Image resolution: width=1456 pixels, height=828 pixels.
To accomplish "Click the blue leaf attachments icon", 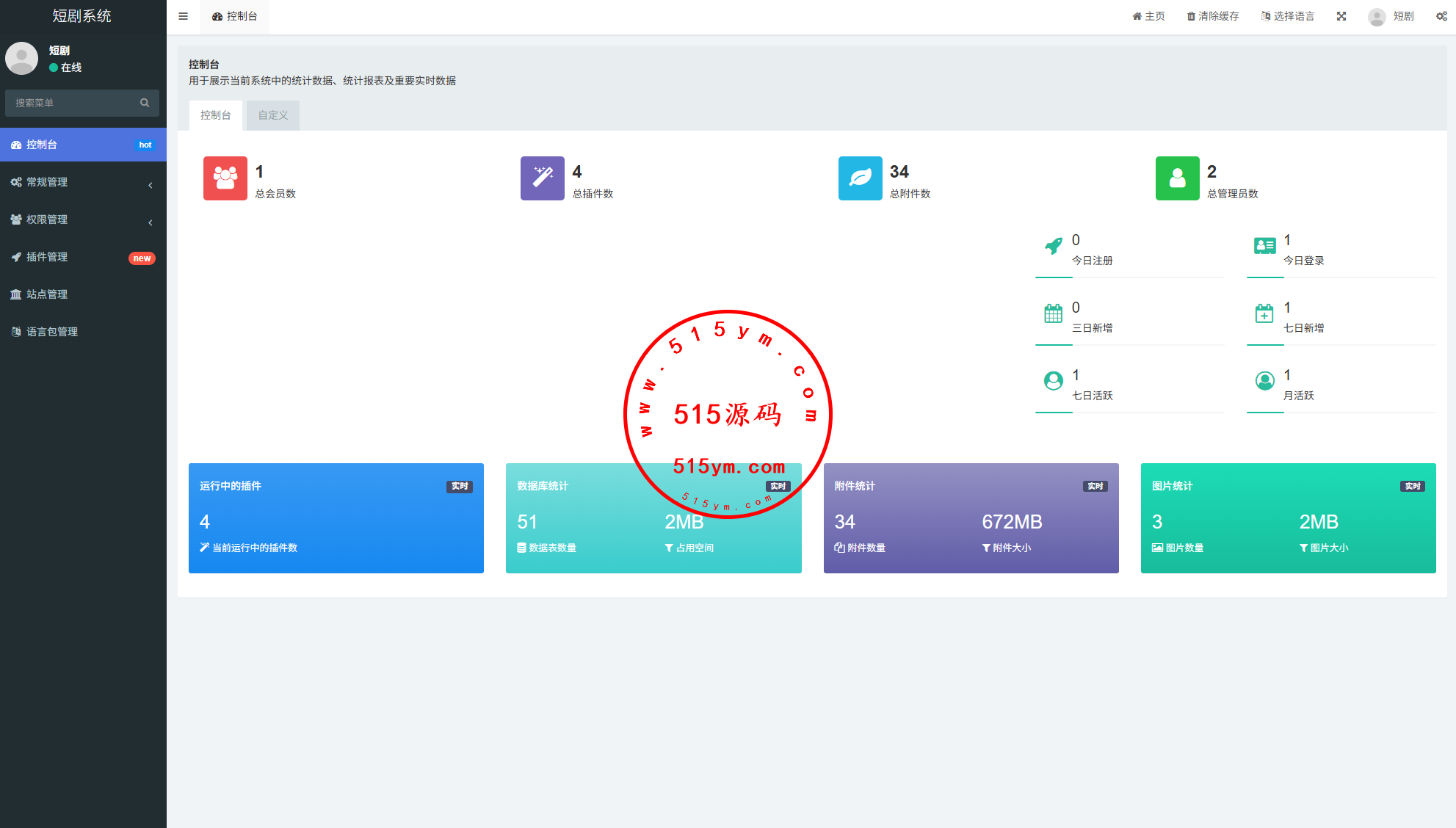I will pos(860,178).
